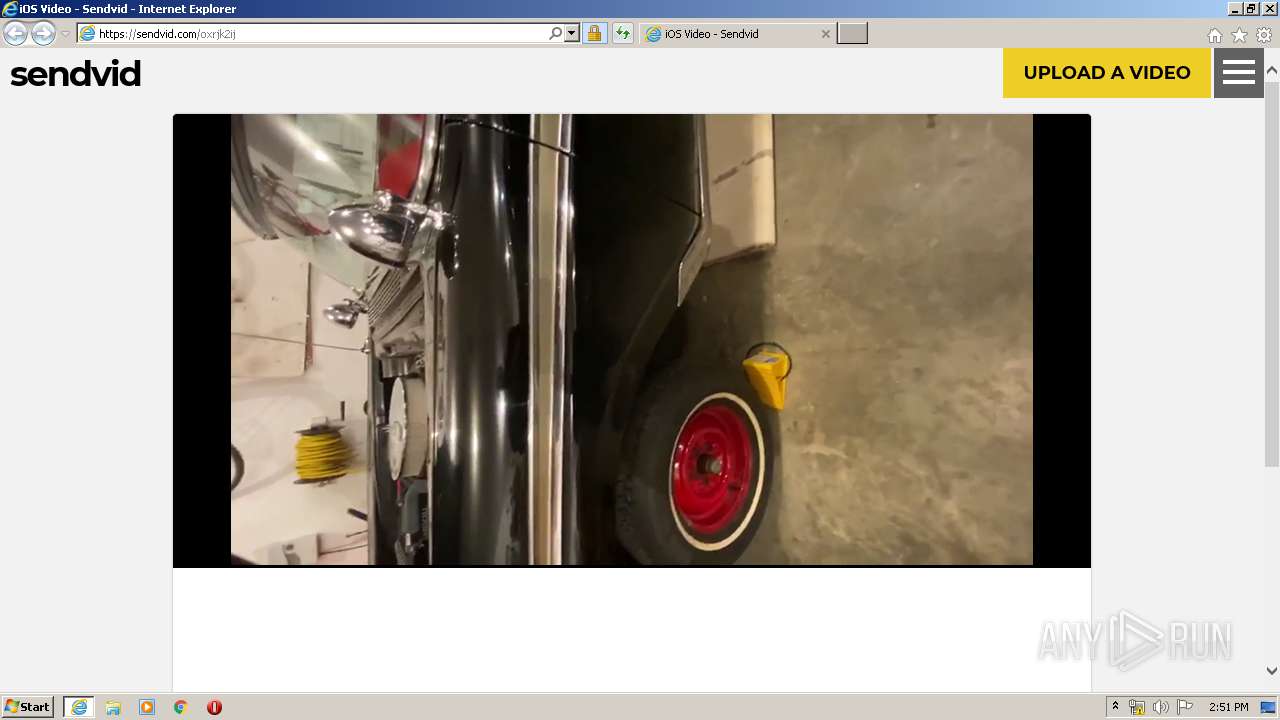Expand the address bar autocomplete dropdown
The height and width of the screenshot is (720, 1280).
pyautogui.click(x=572, y=34)
